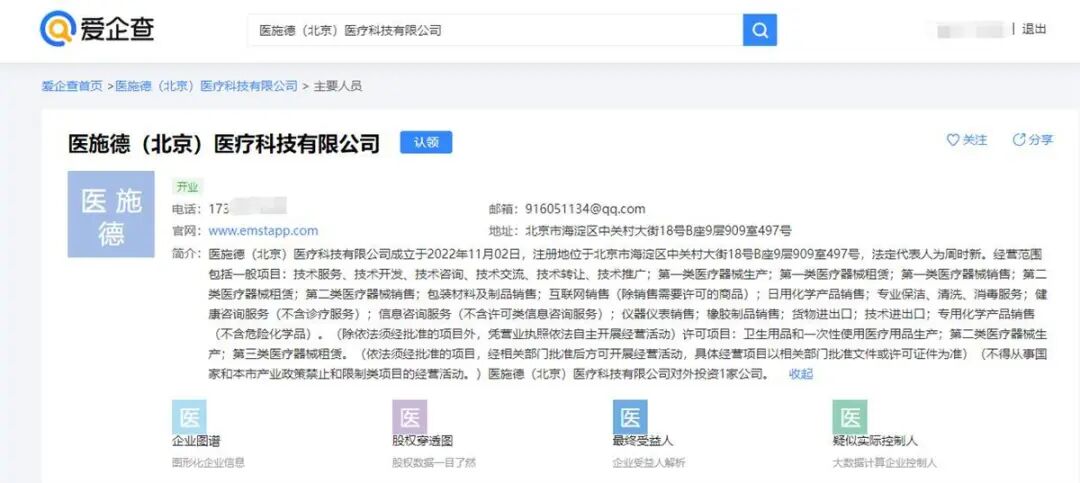Click the 认领 claim button
This screenshot has width=1080, height=483.
426,142
